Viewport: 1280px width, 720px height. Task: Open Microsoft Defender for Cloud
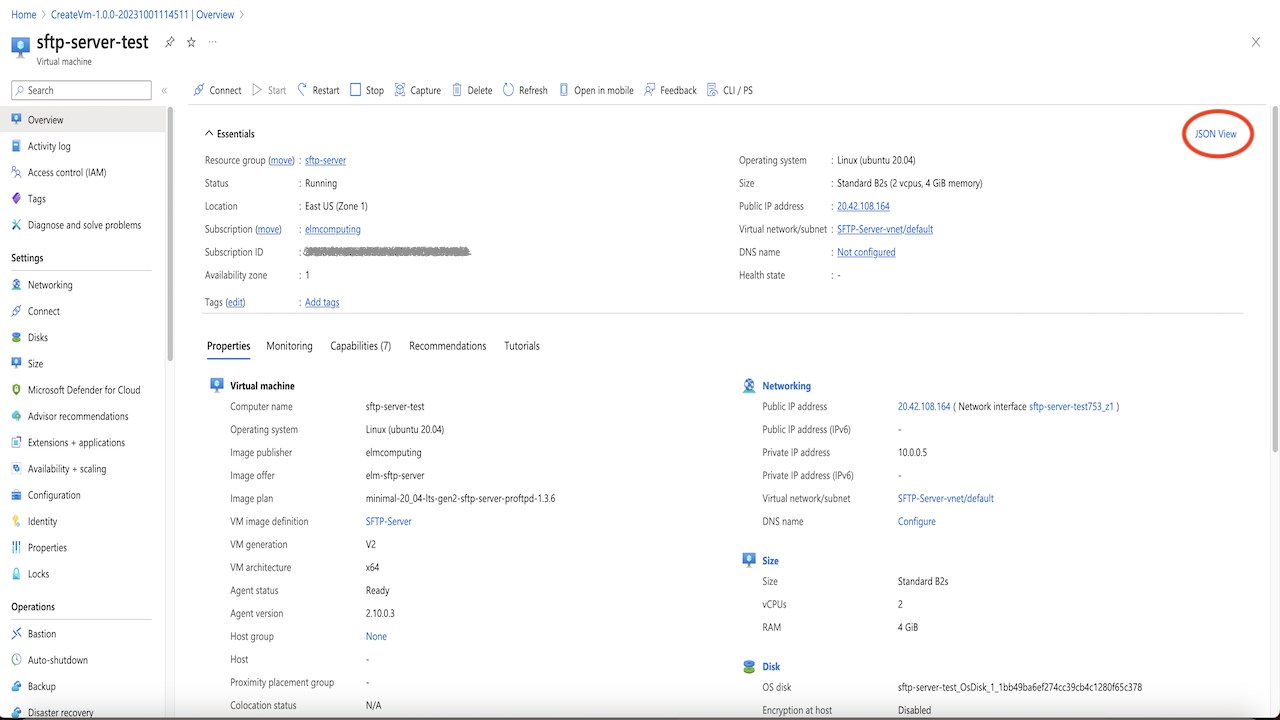coord(82,390)
